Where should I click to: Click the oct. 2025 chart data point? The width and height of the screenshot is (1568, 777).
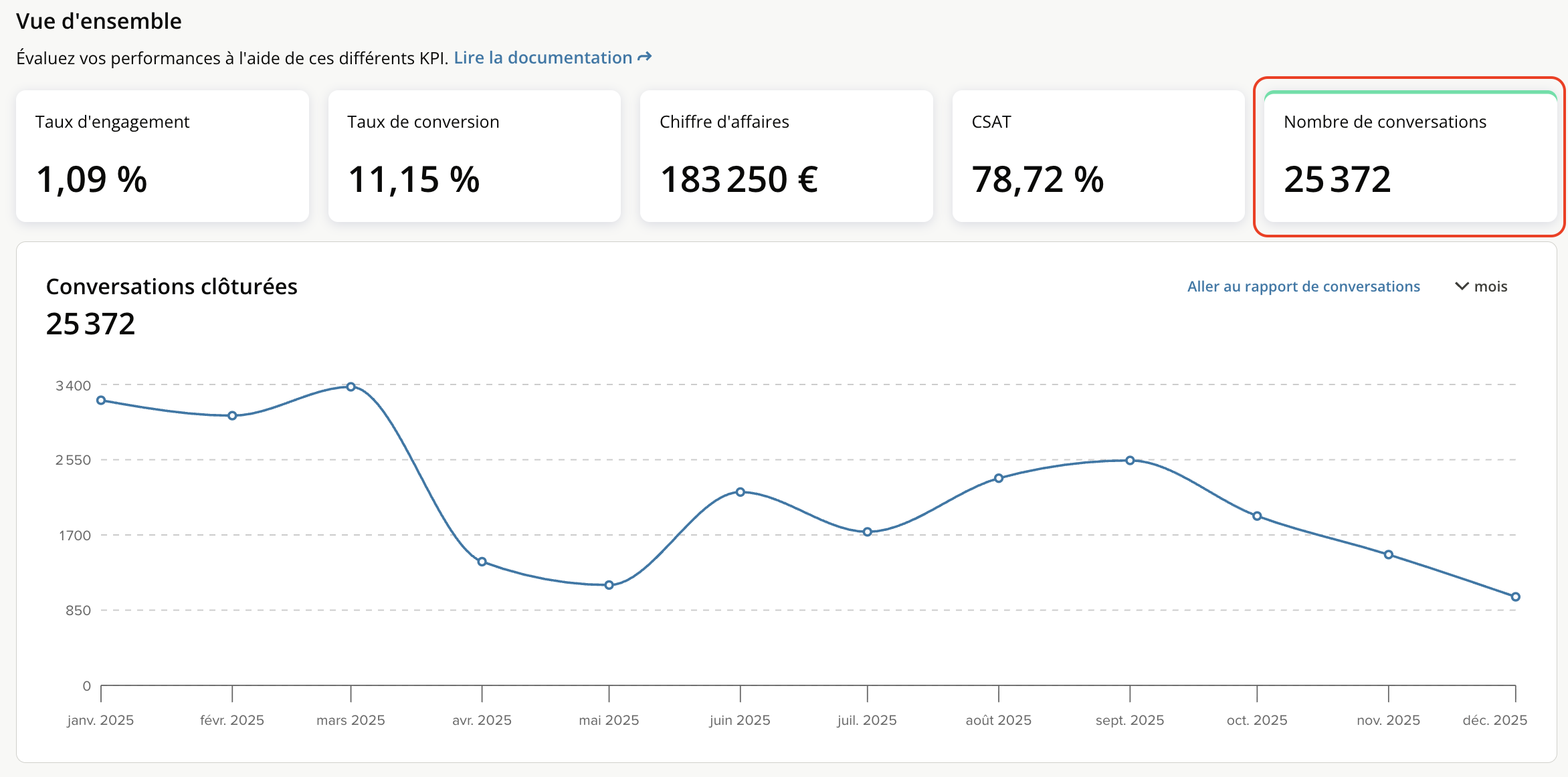1257,516
